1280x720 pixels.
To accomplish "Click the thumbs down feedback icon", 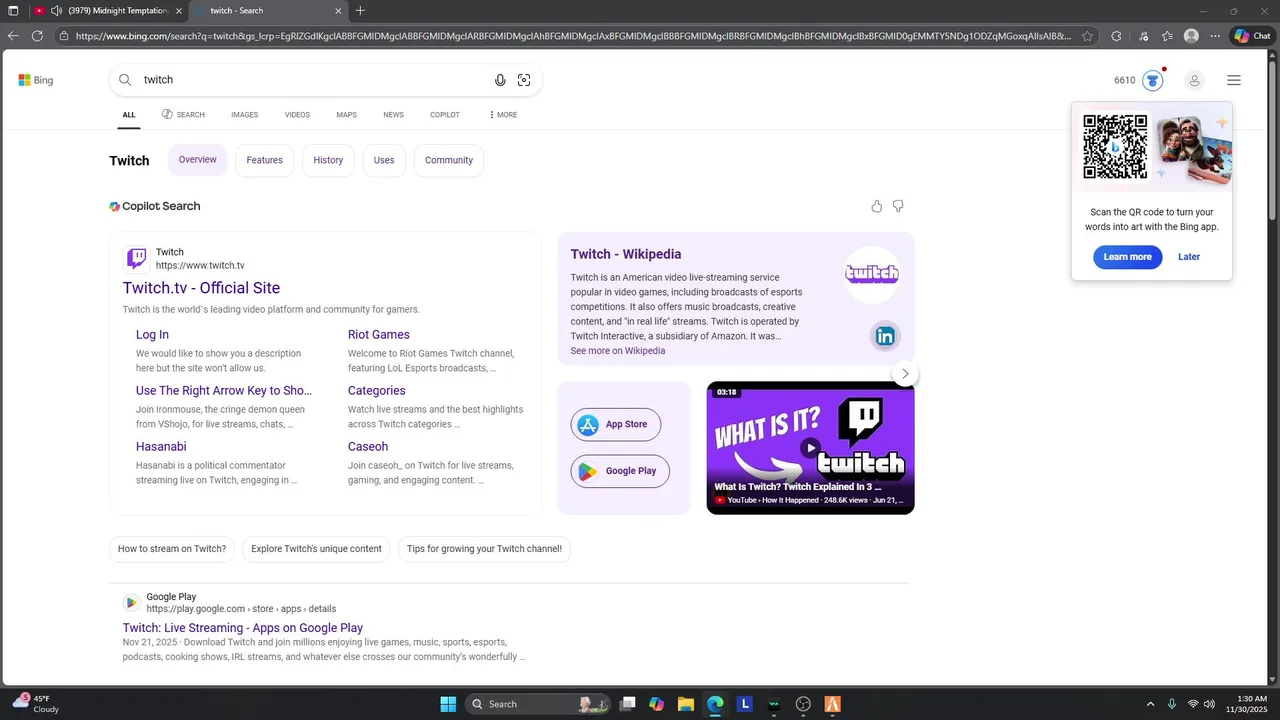I will click(898, 206).
